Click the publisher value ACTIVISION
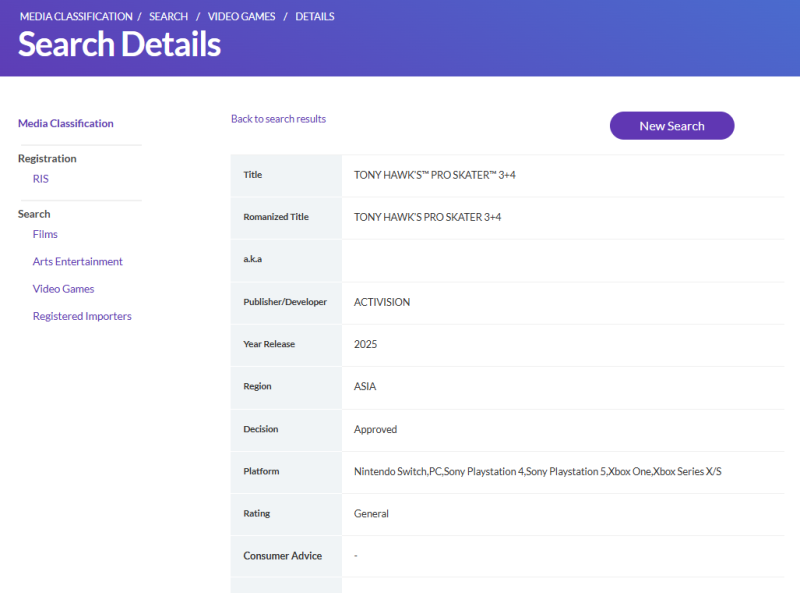 pyautogui.click(x=382, y=302)
